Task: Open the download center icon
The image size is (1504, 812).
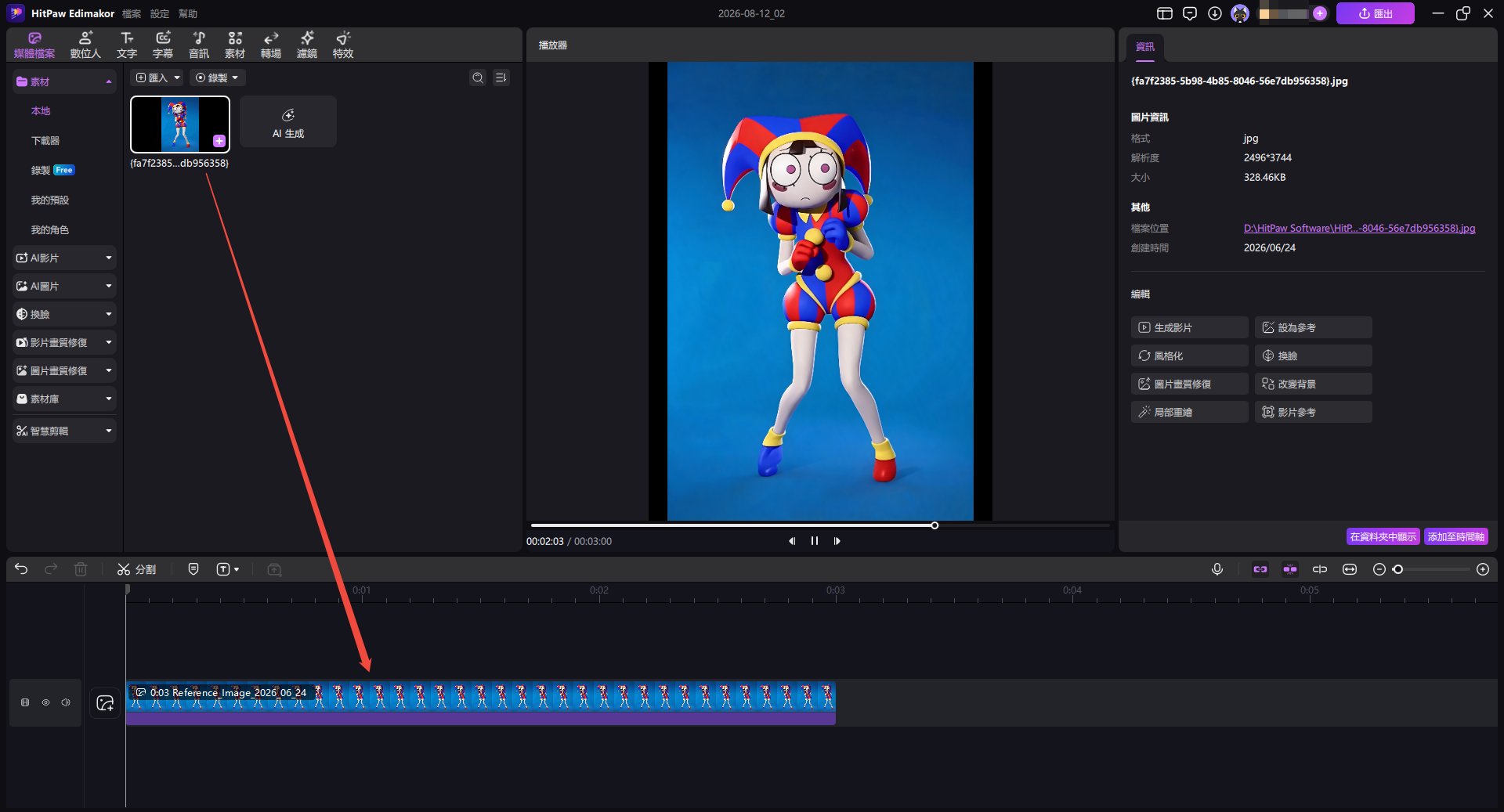Action: [x=1215, y=13]
